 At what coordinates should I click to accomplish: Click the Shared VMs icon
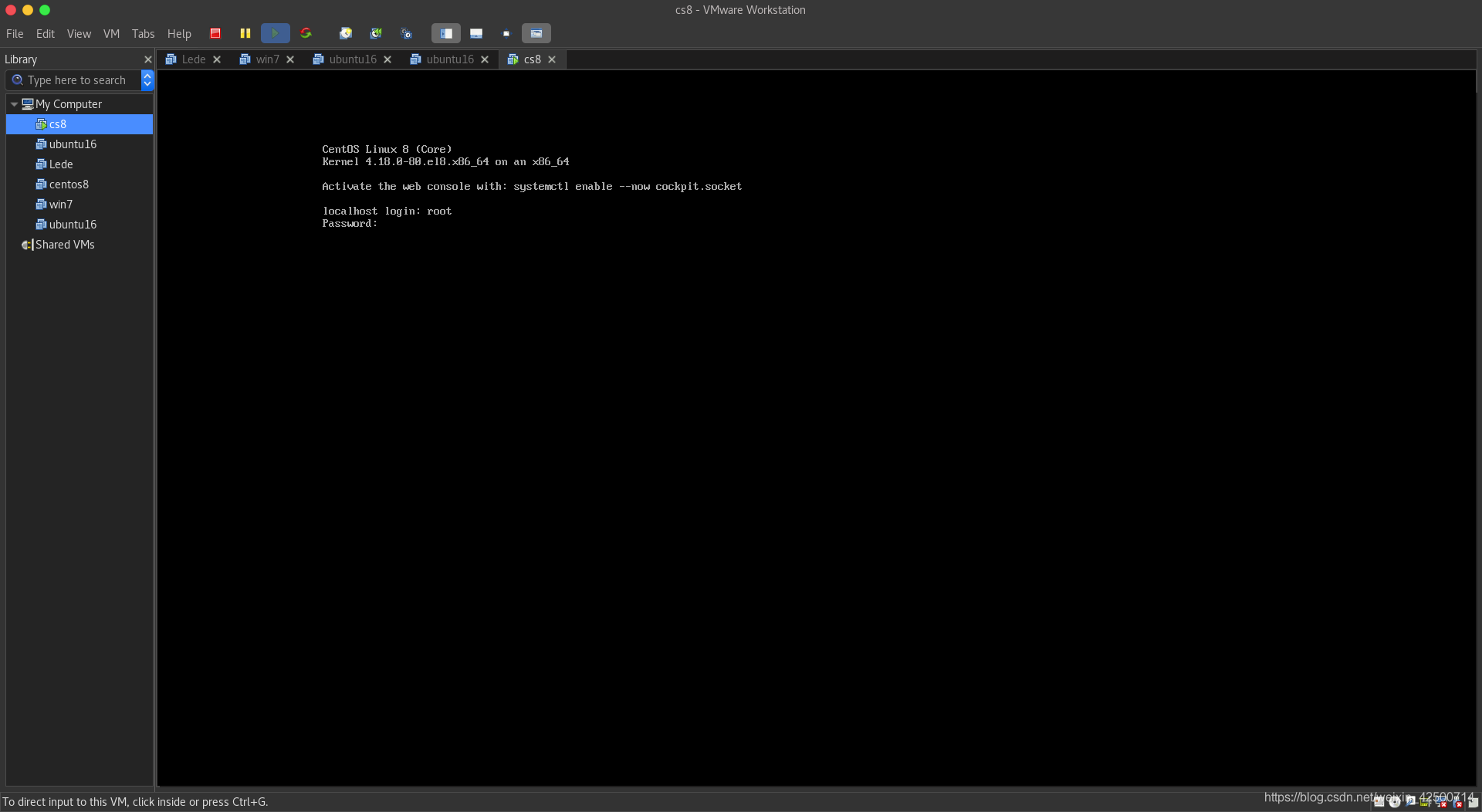(x=27, y=245)
